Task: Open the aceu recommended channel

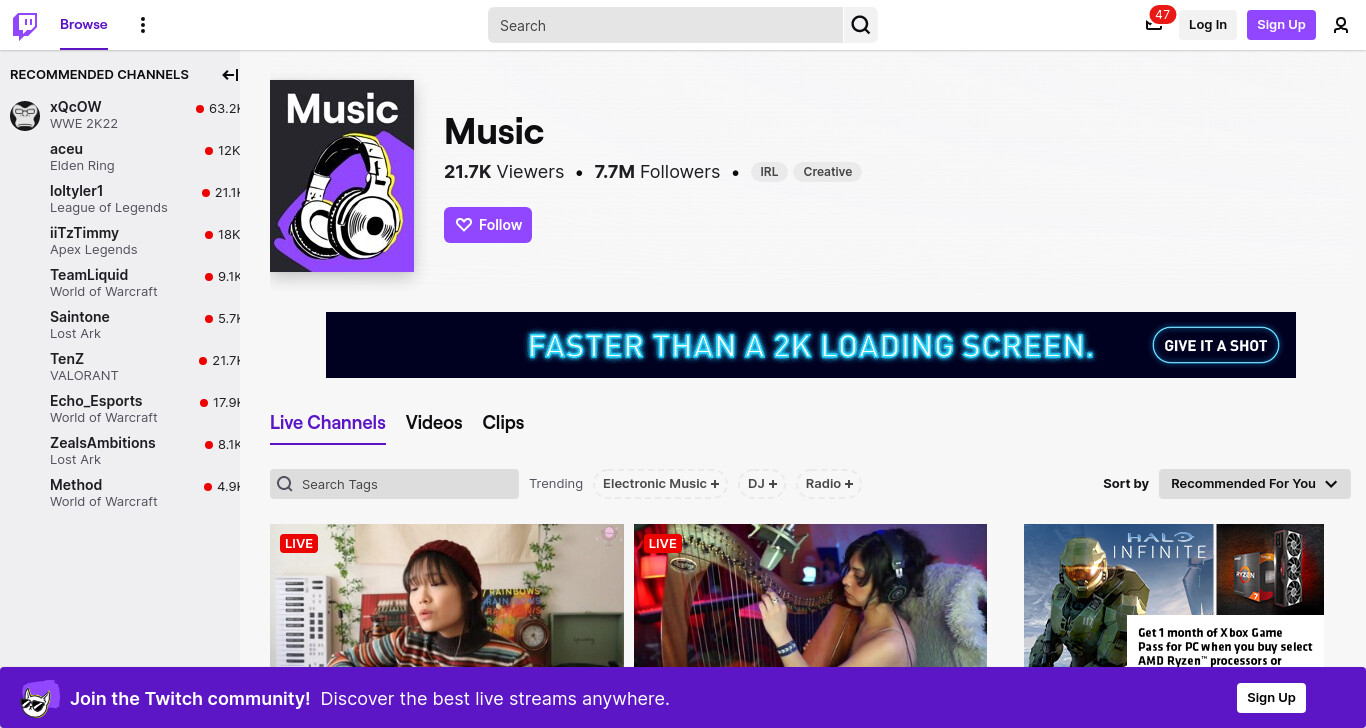Action: pyautogui.click(x=120, y=157)
